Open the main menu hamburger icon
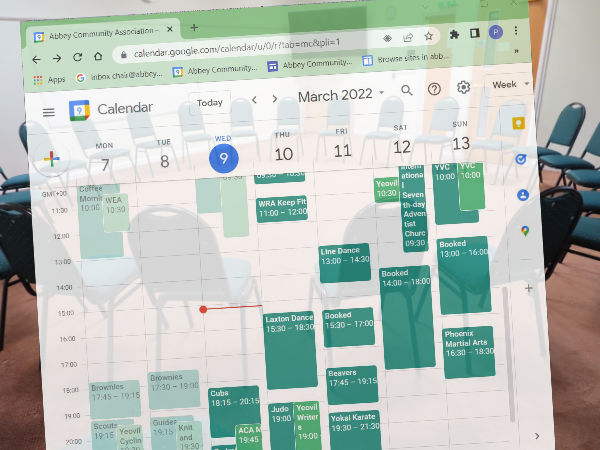 [x=48, y=111]
